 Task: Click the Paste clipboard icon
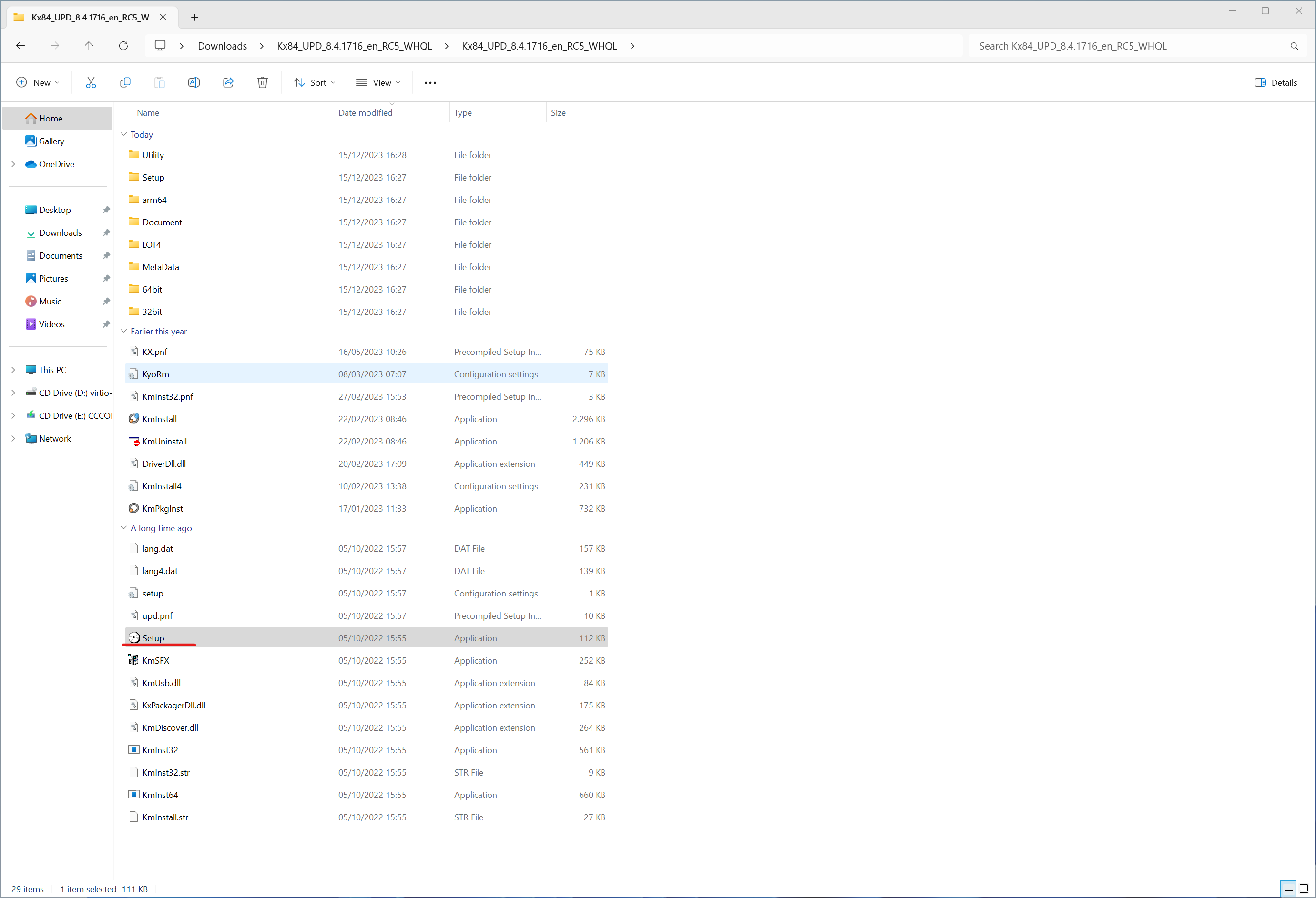point(160,82)
